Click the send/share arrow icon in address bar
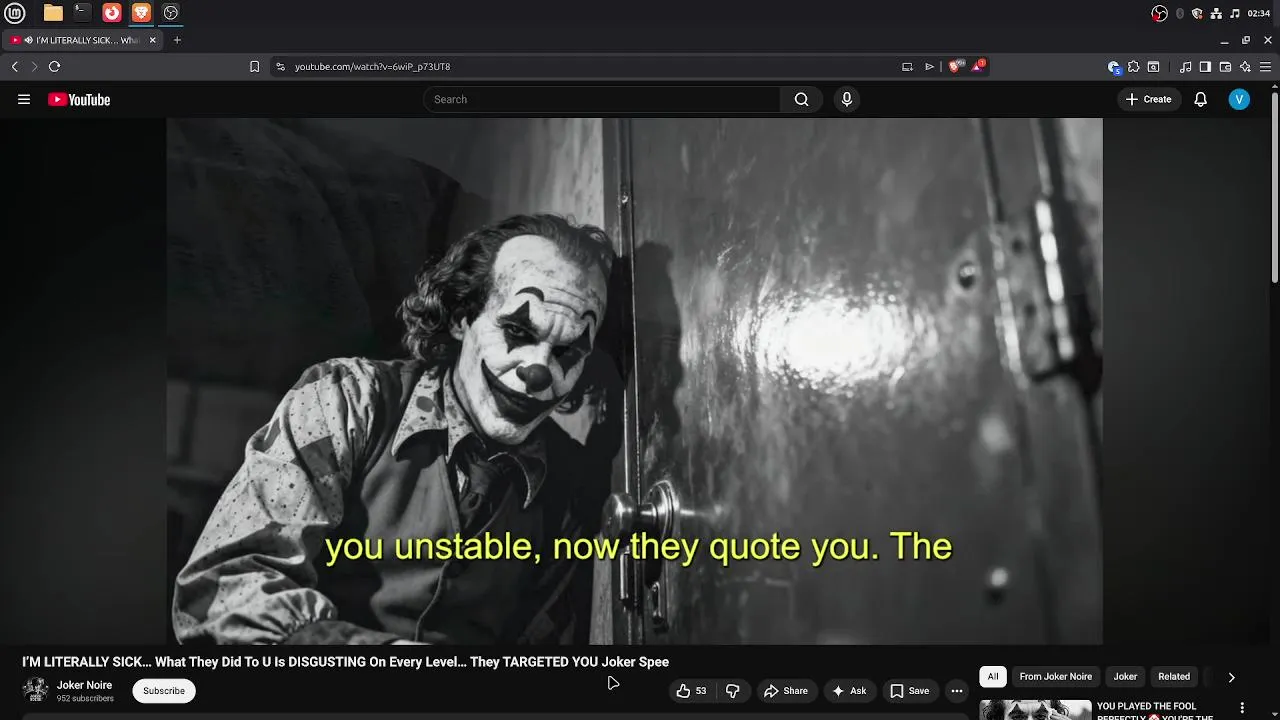The height and width of the screenshot is (720, 1280). pos(929,67)
